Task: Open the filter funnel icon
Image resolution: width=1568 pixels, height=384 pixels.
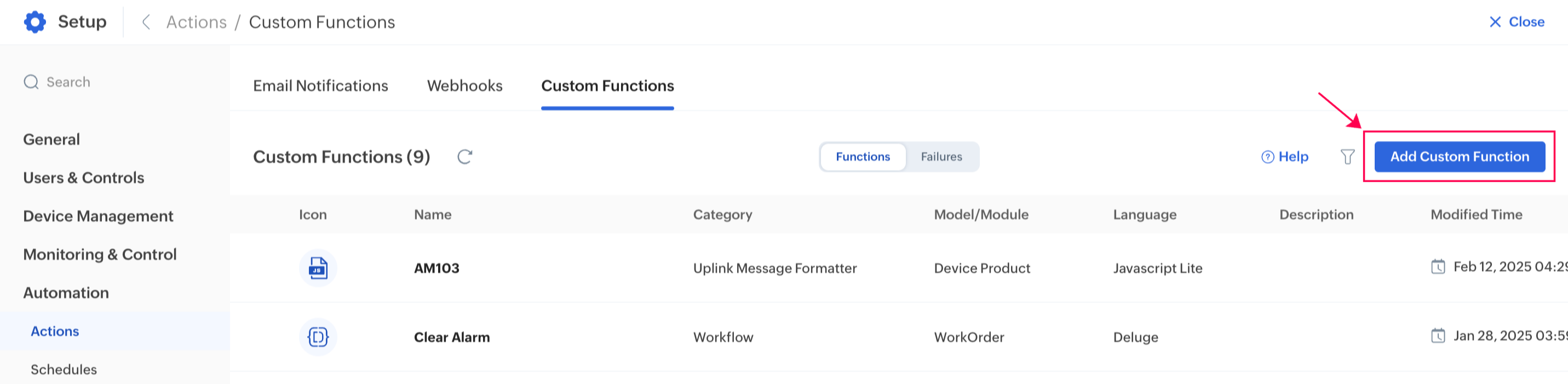Action: coord(1348,157)
